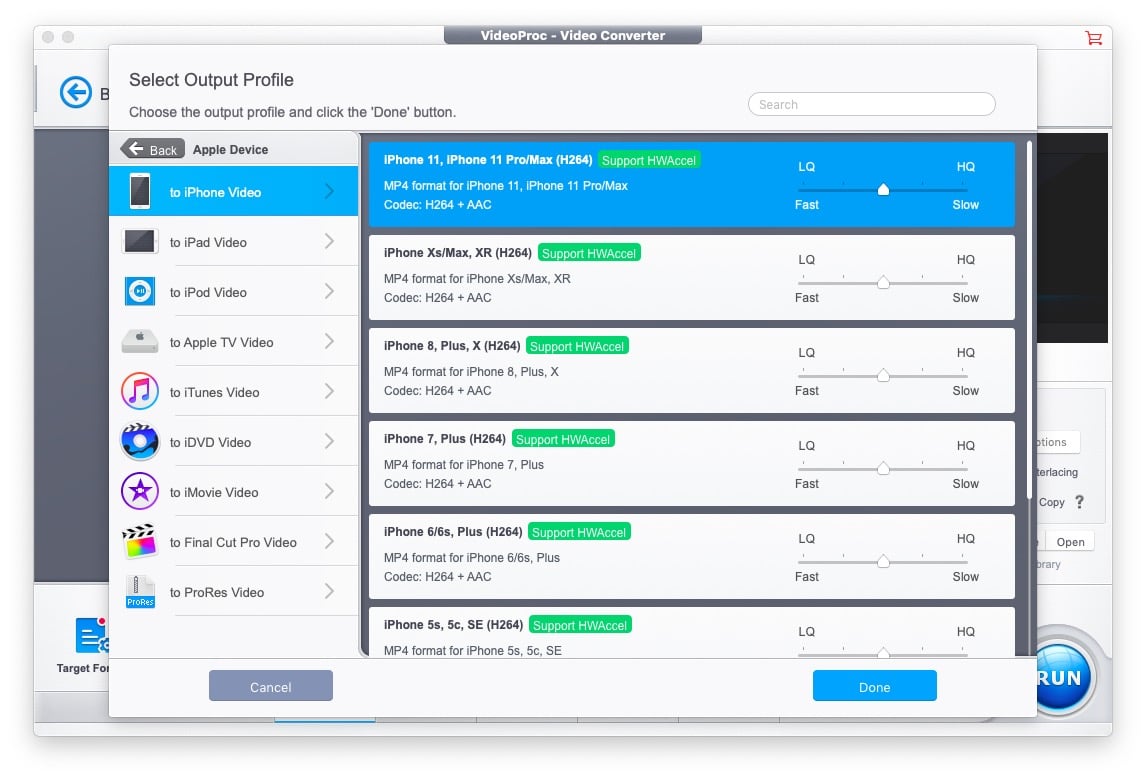Click Support HWAccel badge on iPhone 6/6s profile
The width and height of the screenshot is (1146, 778).
(x=580, y=531)
